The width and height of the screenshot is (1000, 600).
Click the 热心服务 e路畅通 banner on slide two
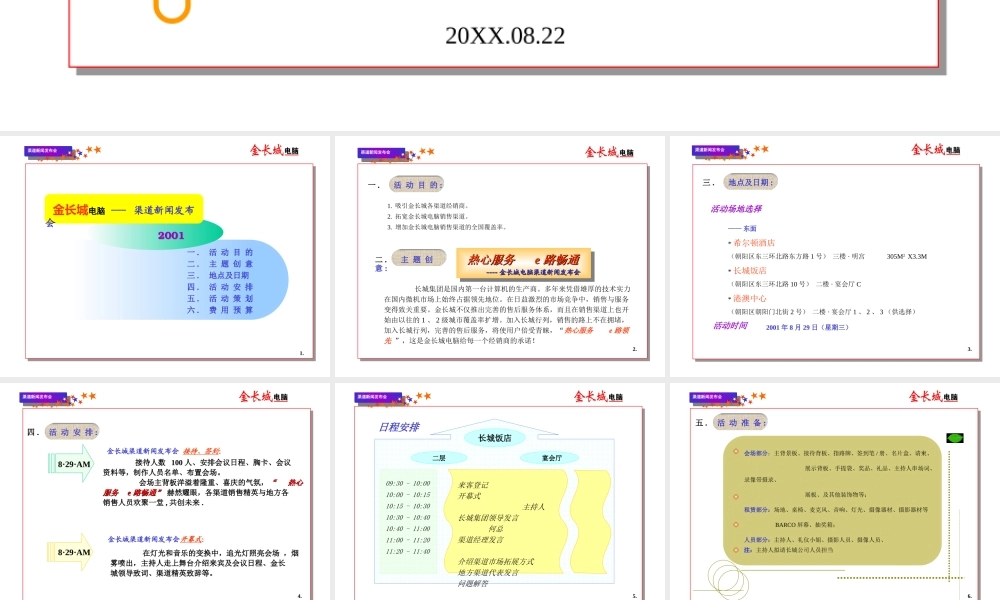(524, 261)
